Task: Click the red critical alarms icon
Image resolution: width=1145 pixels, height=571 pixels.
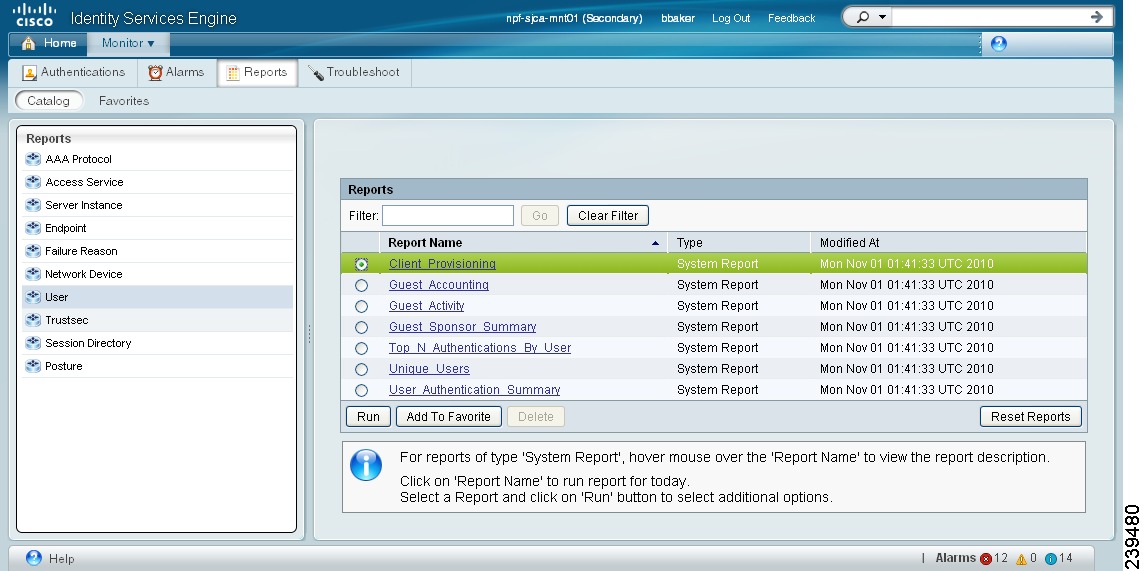Action: [x=986, y=559]
